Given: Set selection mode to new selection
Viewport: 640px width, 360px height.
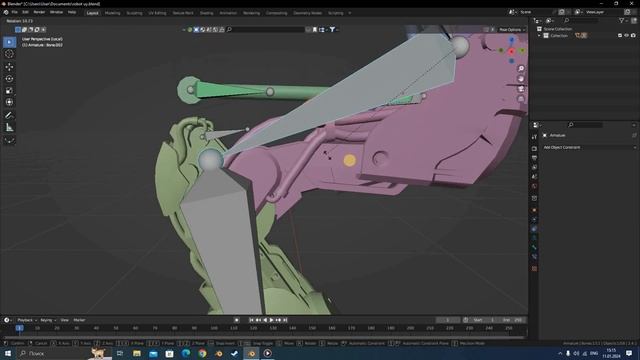Looking at the screenshot, I should point(18,29).
